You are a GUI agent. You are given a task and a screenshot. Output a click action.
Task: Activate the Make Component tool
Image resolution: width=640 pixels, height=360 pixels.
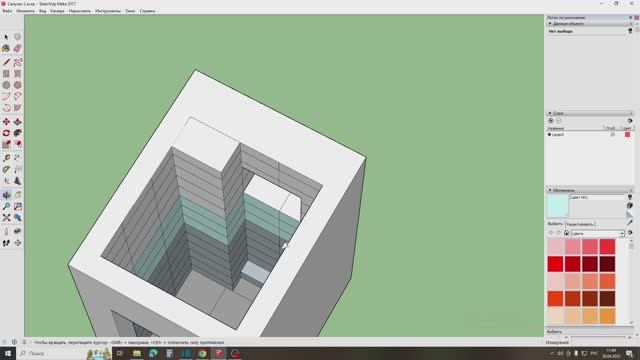tap(18, 37)
